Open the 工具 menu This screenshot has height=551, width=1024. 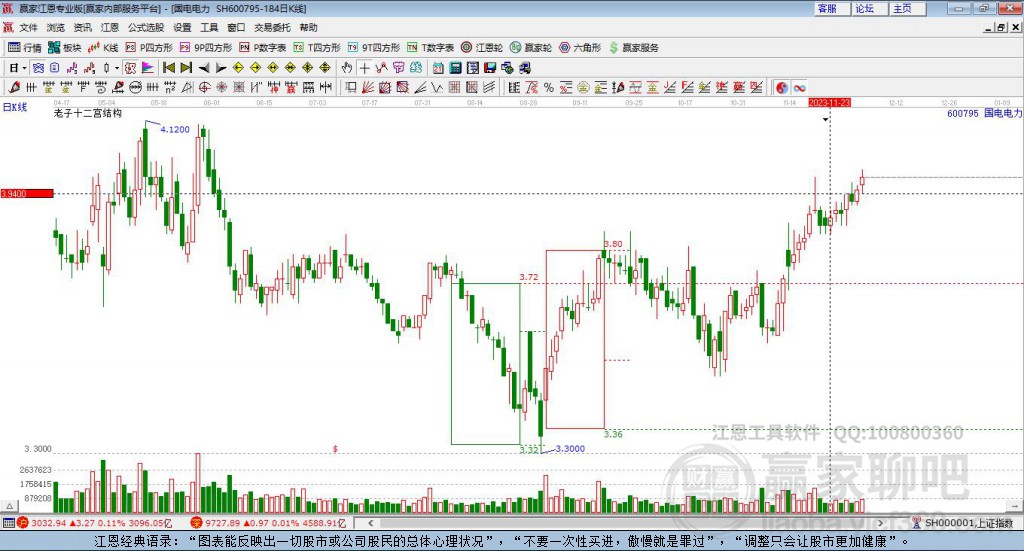(x=209, y=27)
